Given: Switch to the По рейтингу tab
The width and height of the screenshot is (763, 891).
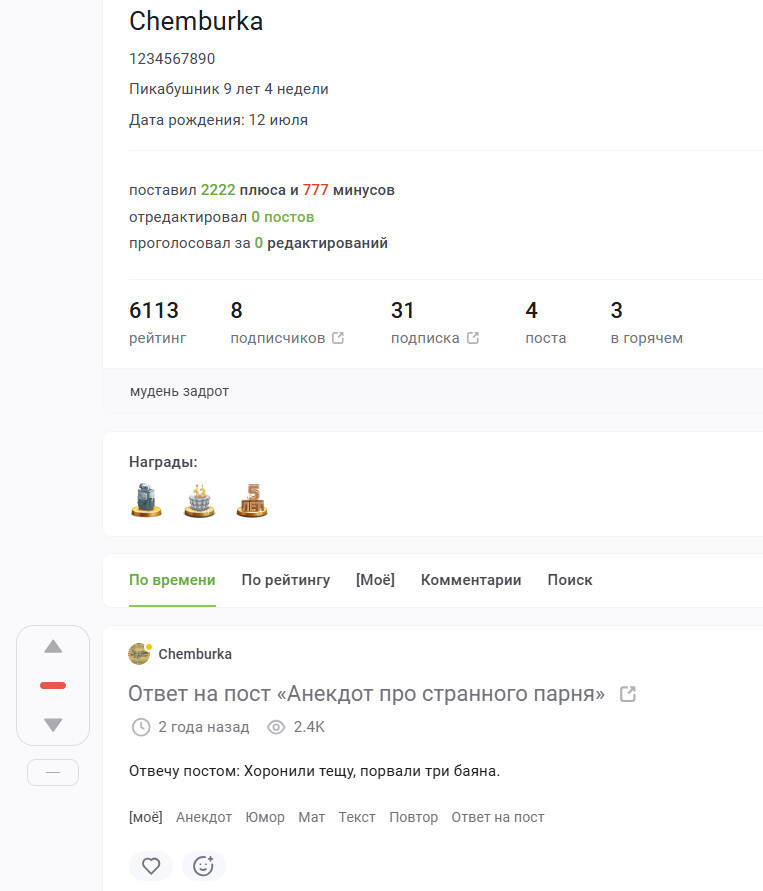Looking at the screenshot, I should 285,580.
